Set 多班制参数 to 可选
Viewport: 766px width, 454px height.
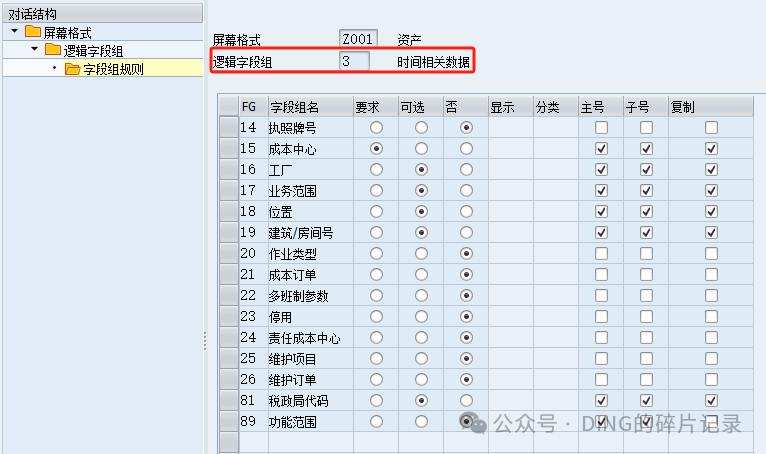[x=421, y=296]
